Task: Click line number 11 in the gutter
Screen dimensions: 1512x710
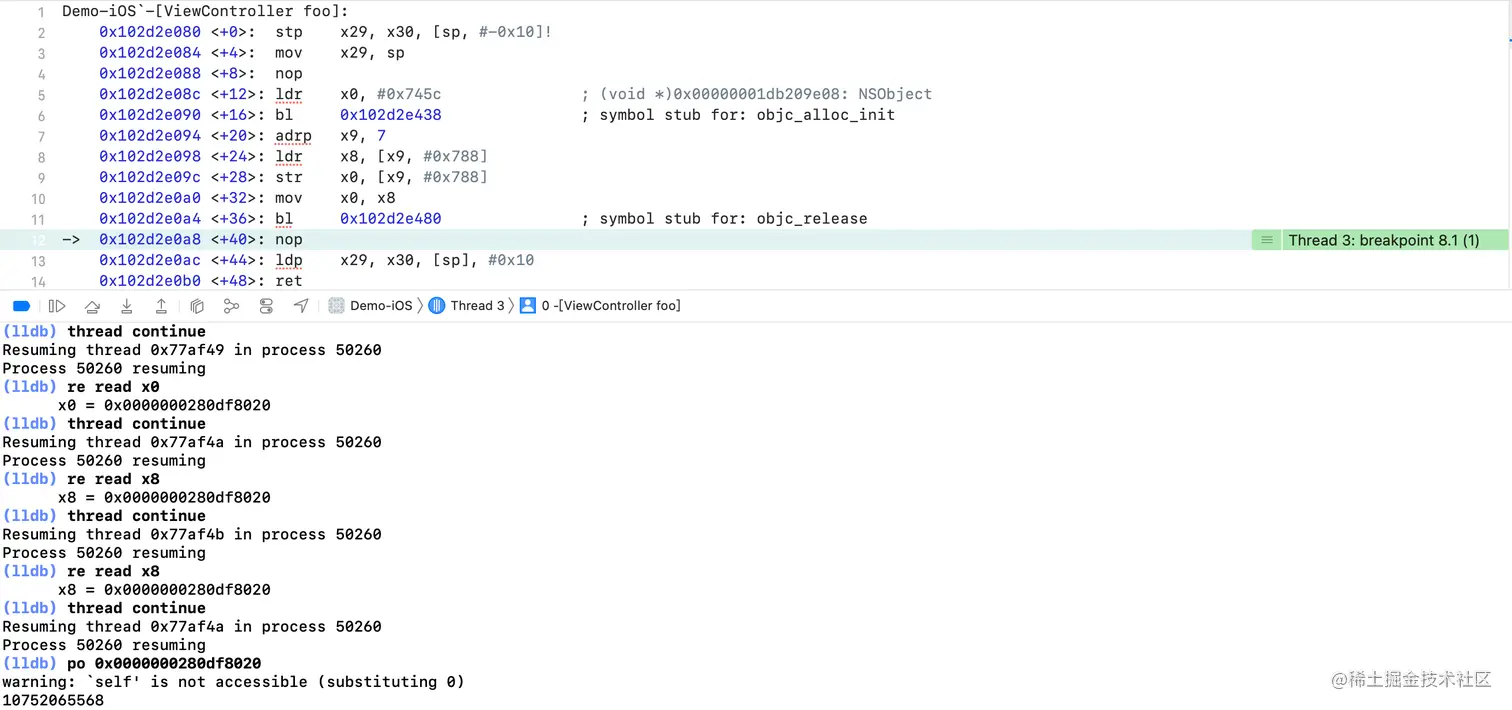Action: tap(38, 220)
